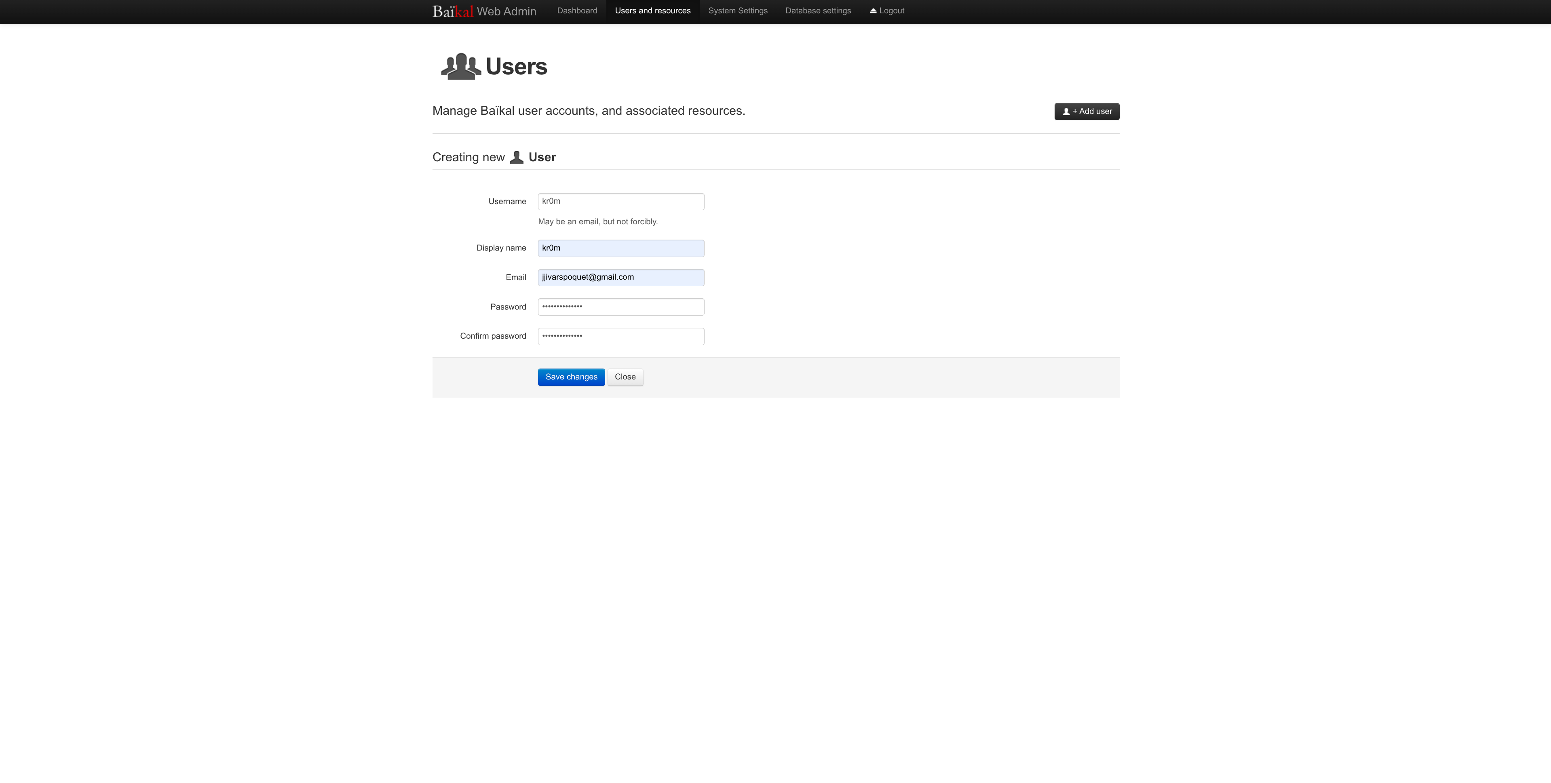Go to System Settings
Viewport: 1551px width, 784px height.
click(738, 11)
